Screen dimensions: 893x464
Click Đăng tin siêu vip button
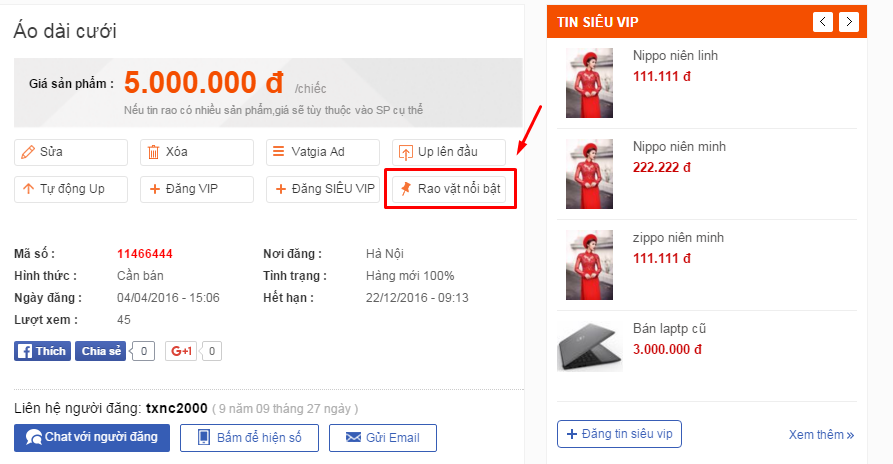pos(619,434)
